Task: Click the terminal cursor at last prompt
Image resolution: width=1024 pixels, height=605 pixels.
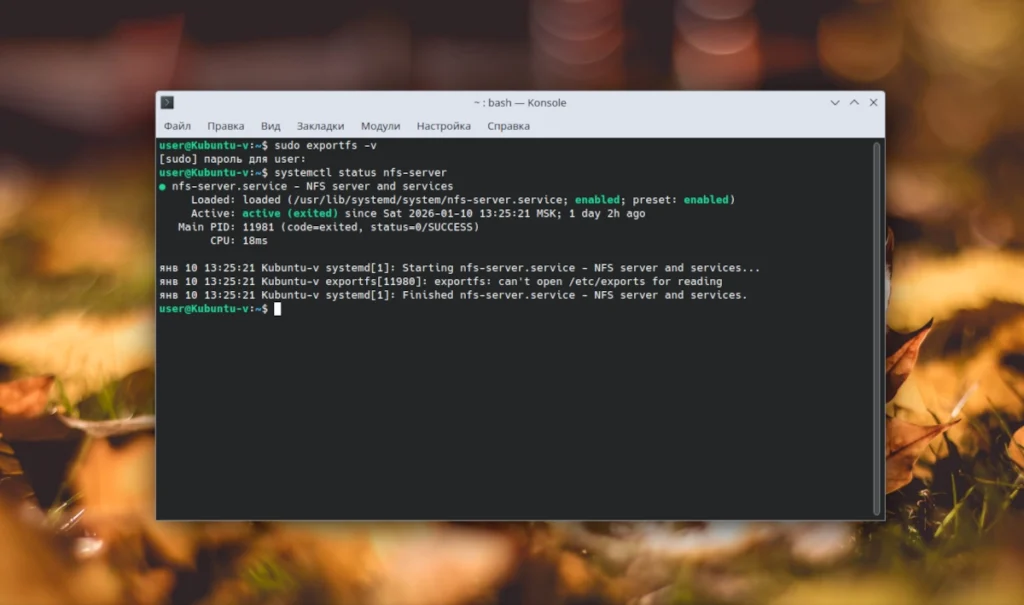Action: [x=278, y=309]
